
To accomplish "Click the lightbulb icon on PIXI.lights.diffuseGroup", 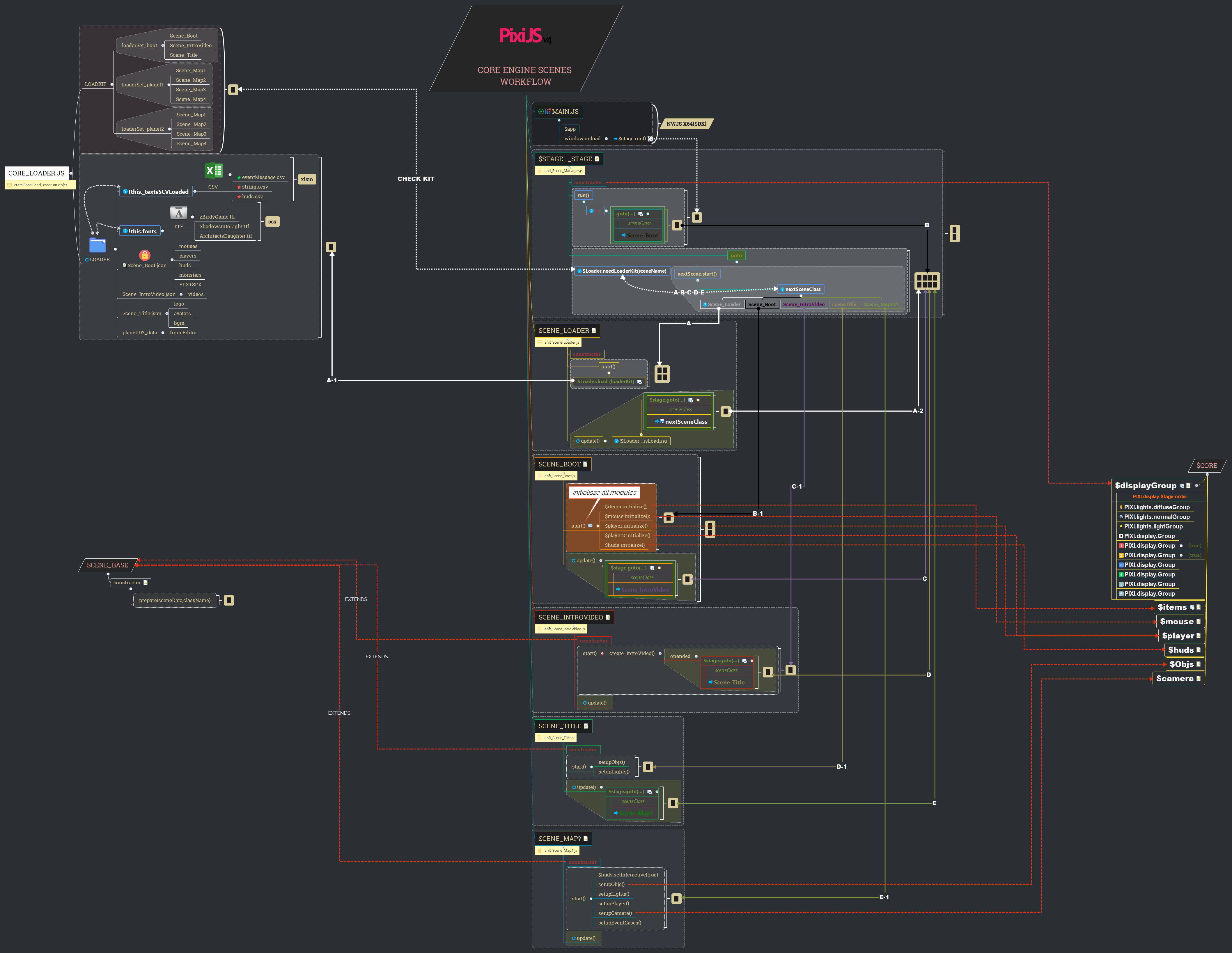I will 1121,507.
